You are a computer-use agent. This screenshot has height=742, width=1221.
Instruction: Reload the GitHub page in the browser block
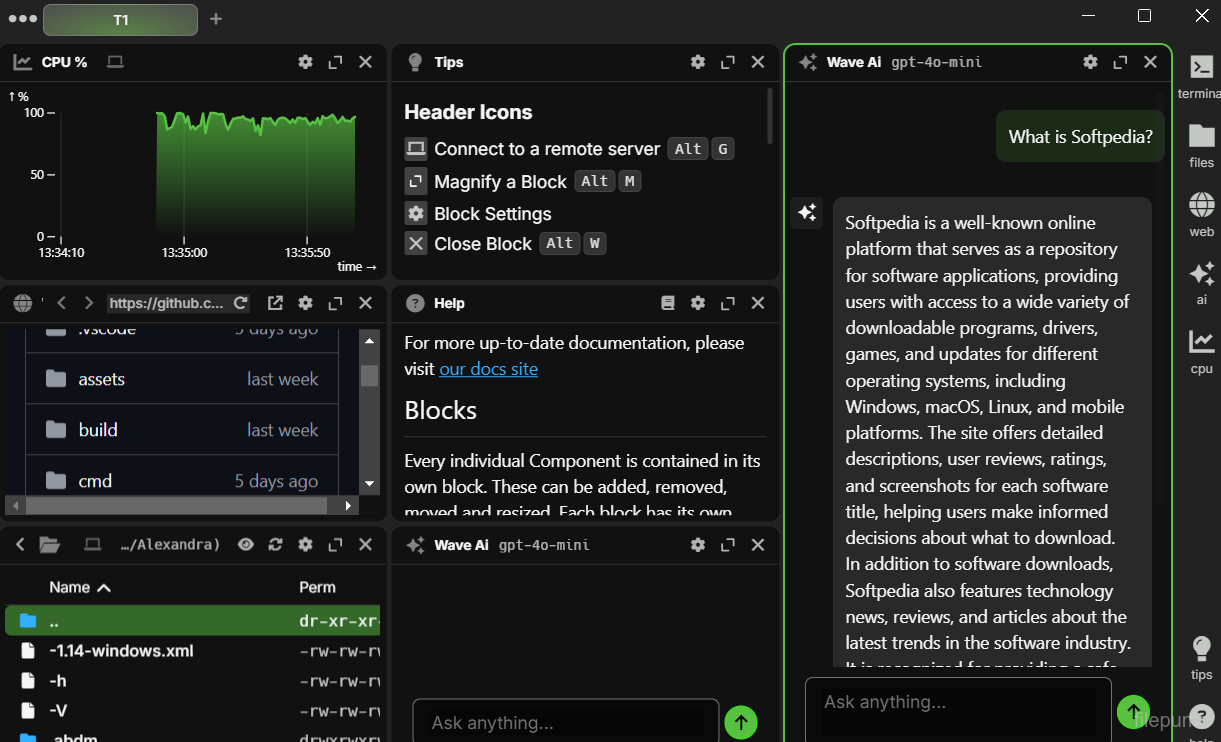[x=241, y=302]
